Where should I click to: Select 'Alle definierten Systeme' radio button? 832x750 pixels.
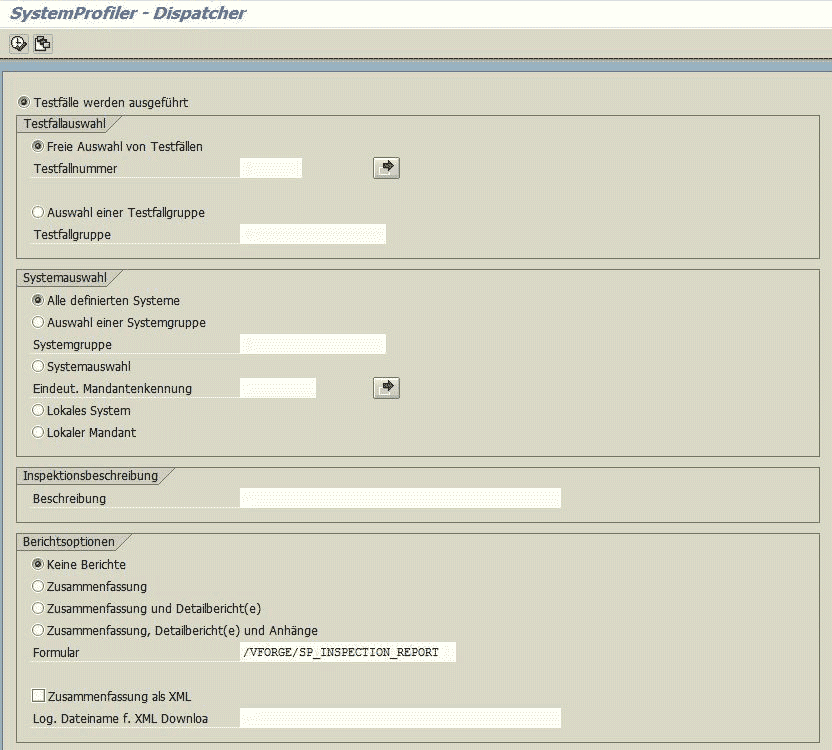click(x=38, y=300)
